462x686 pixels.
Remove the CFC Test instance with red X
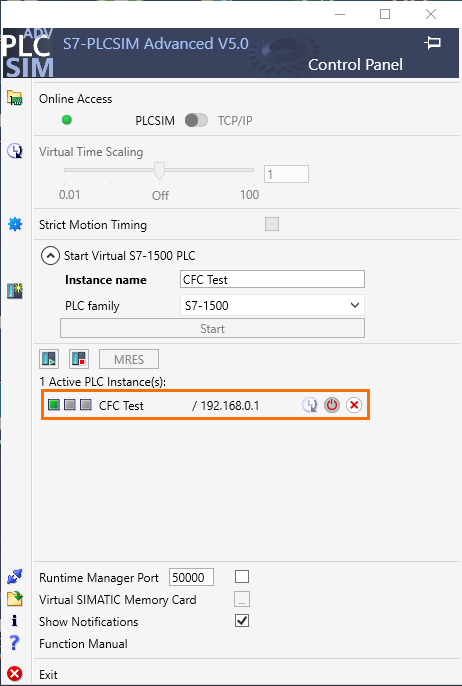point(354,405)
